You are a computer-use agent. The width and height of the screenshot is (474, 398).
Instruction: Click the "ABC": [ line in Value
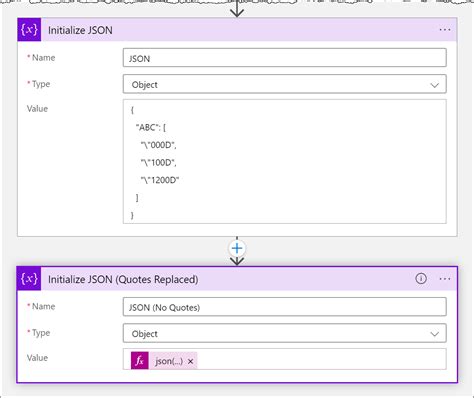151,127
